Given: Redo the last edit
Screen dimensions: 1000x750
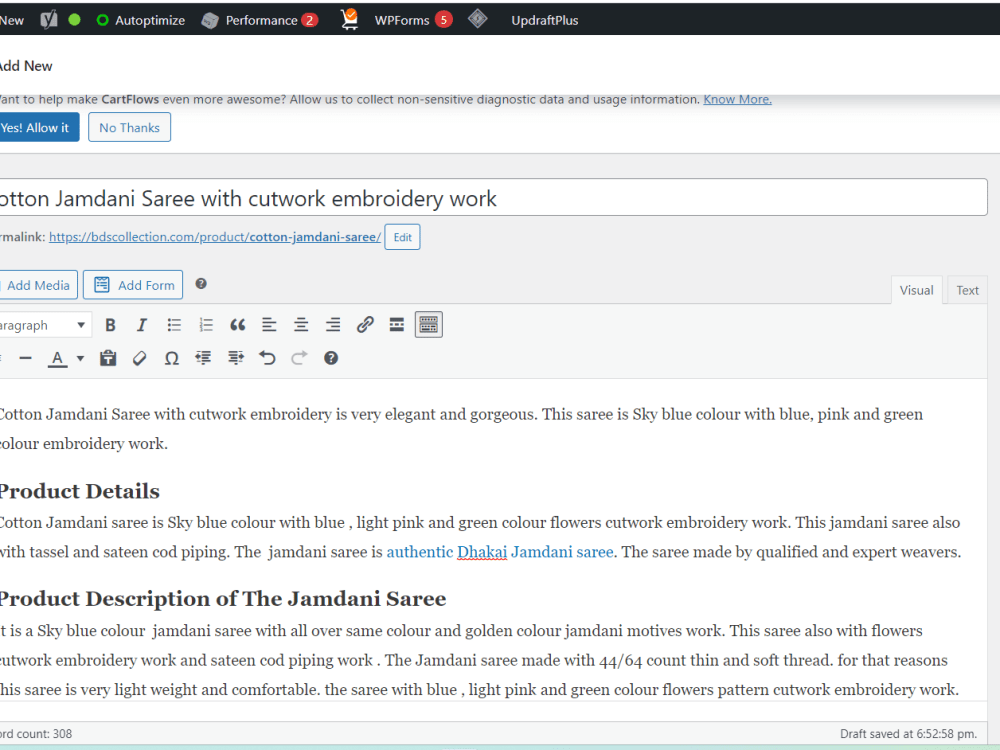Looking at the screenshot, I should [x=299, y=358].
